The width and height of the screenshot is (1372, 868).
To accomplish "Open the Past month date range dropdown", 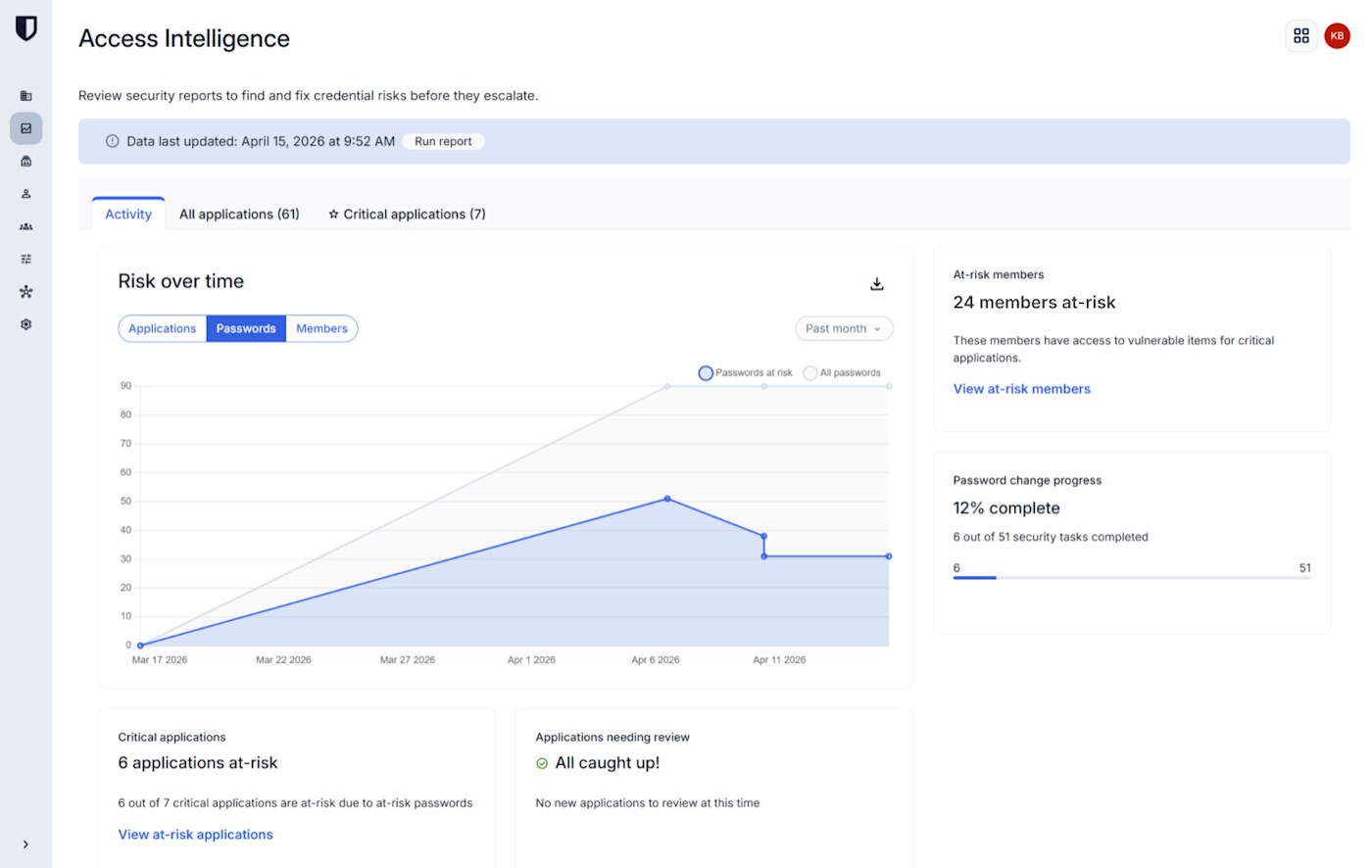I will click(843, 328).
